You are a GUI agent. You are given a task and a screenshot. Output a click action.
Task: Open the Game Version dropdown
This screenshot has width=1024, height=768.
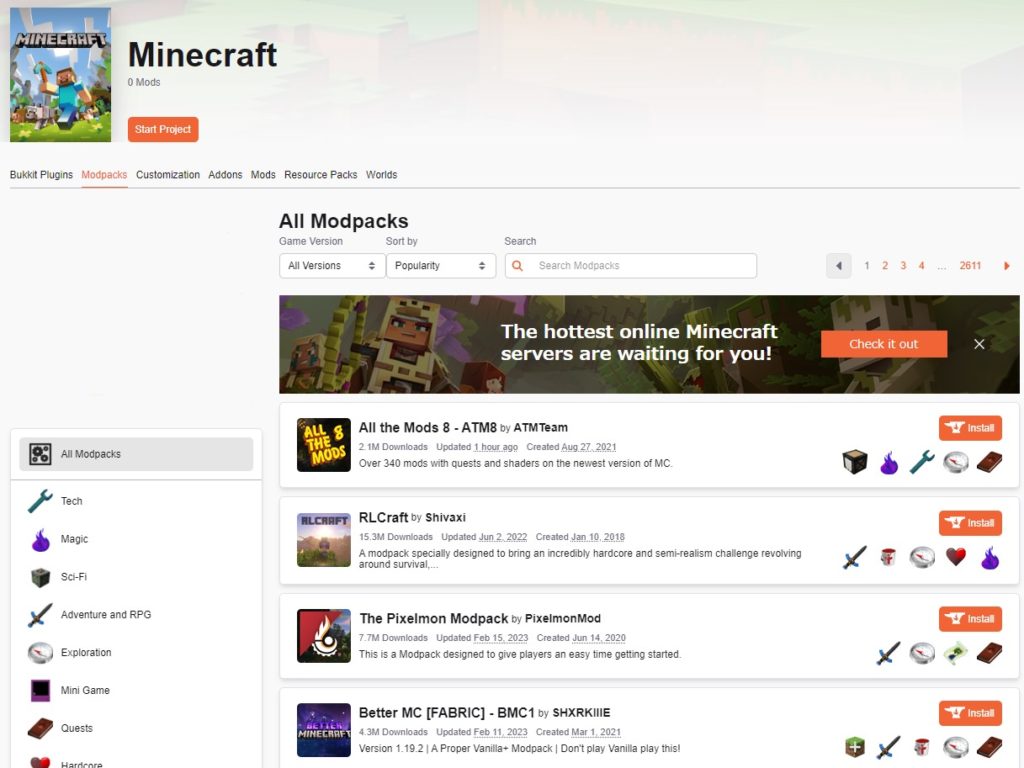pos(332,266)
